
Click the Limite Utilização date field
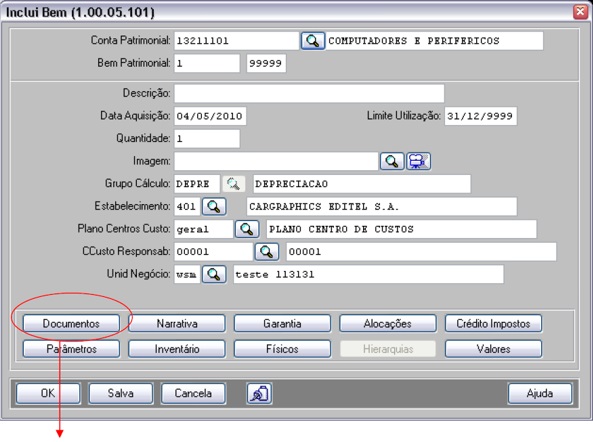pos(481,116)
